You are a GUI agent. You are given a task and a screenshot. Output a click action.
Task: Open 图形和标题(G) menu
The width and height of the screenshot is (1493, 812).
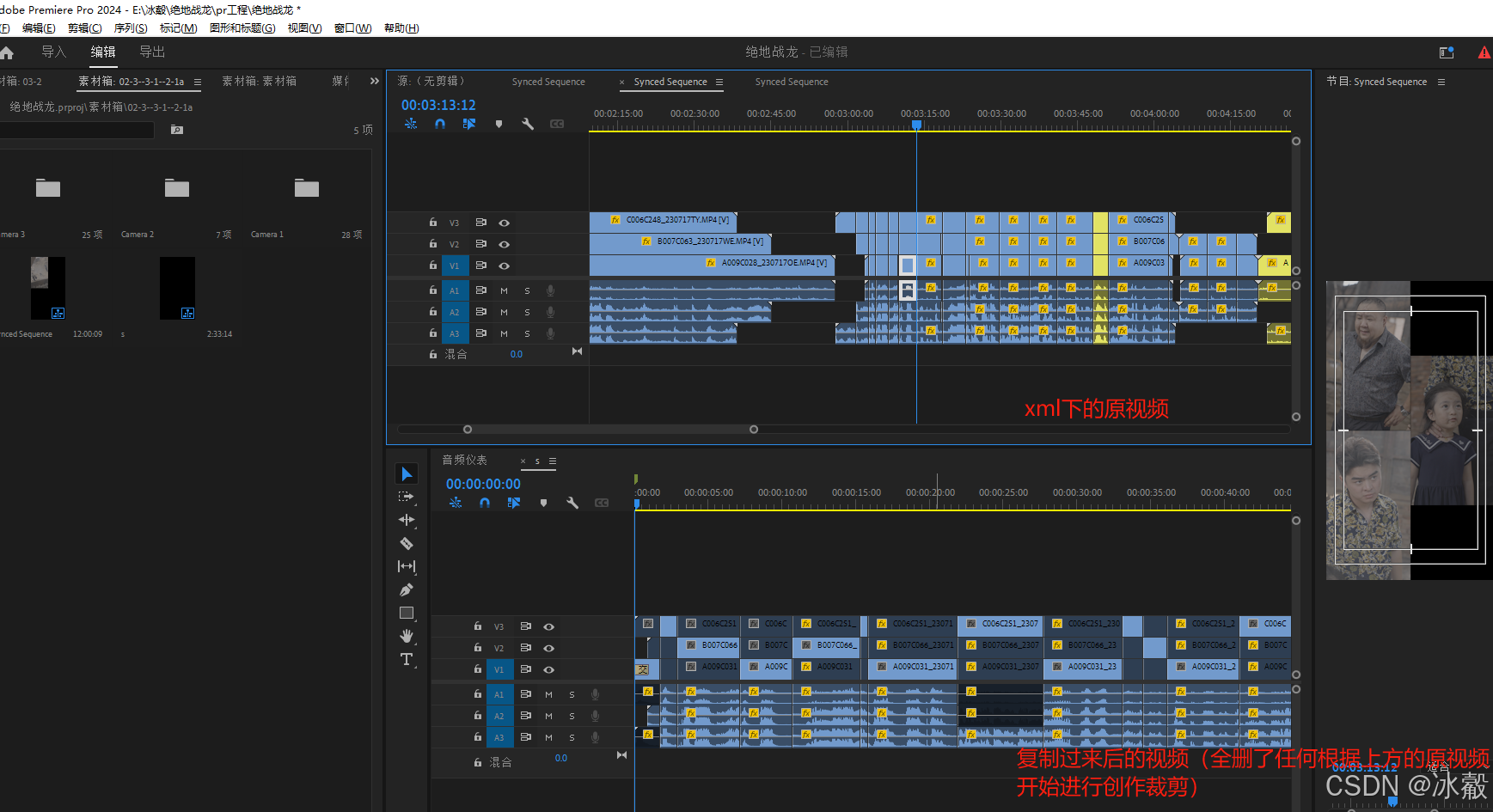click(x=242, y=28)
